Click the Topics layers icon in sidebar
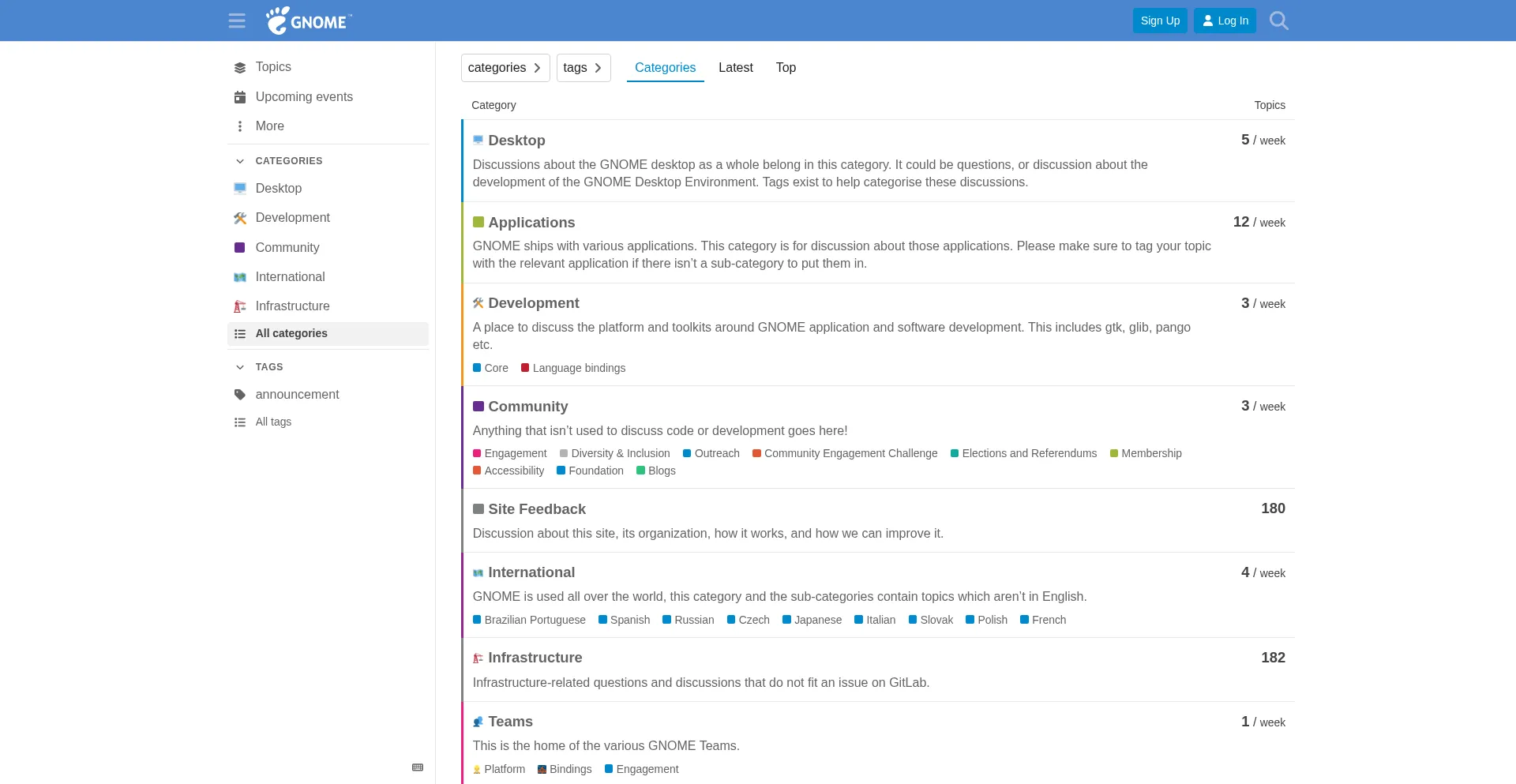Viewport: 1516px width, 784px height. (240, 68)
